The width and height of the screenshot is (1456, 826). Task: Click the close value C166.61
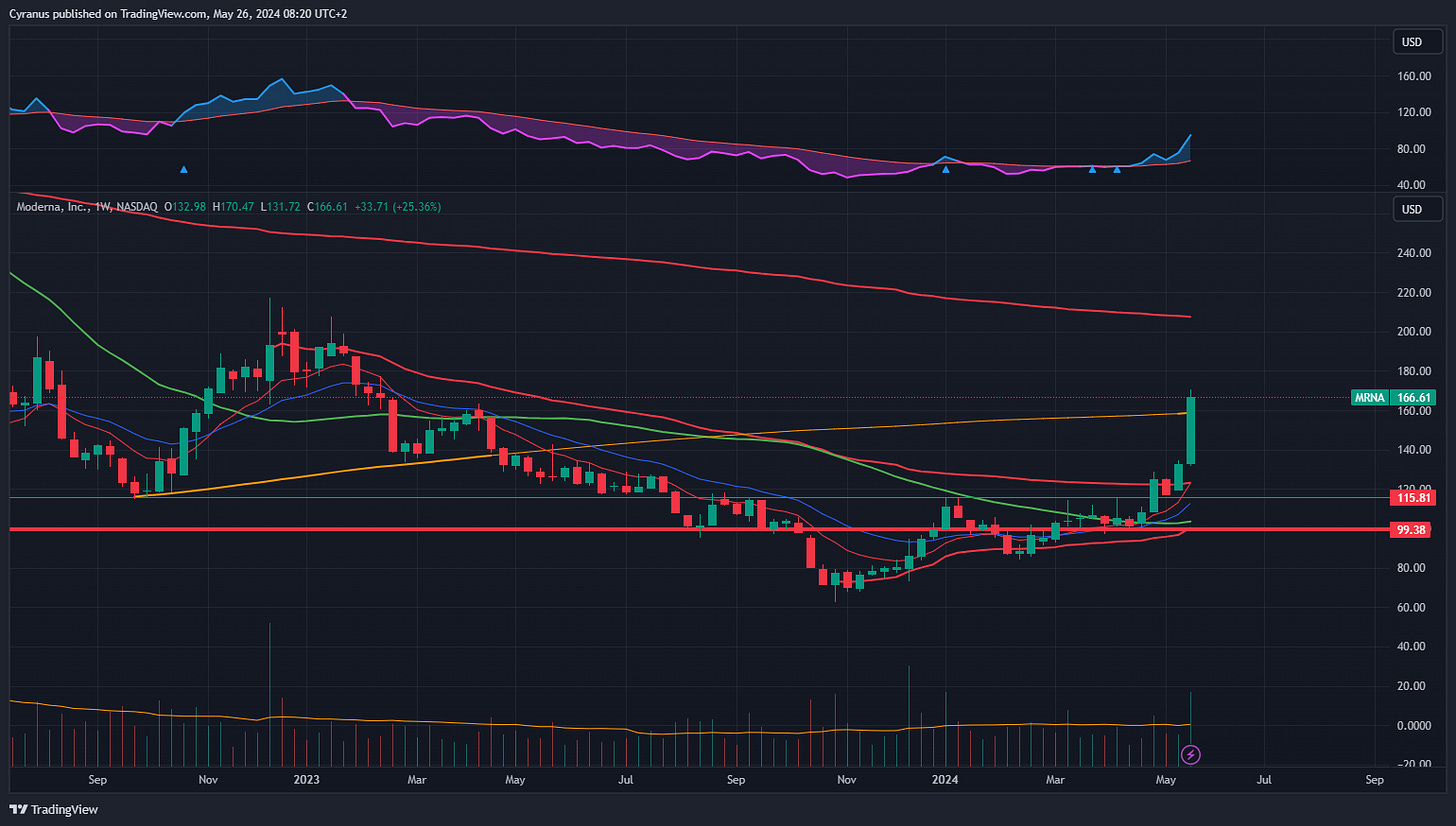coord(328,207)
